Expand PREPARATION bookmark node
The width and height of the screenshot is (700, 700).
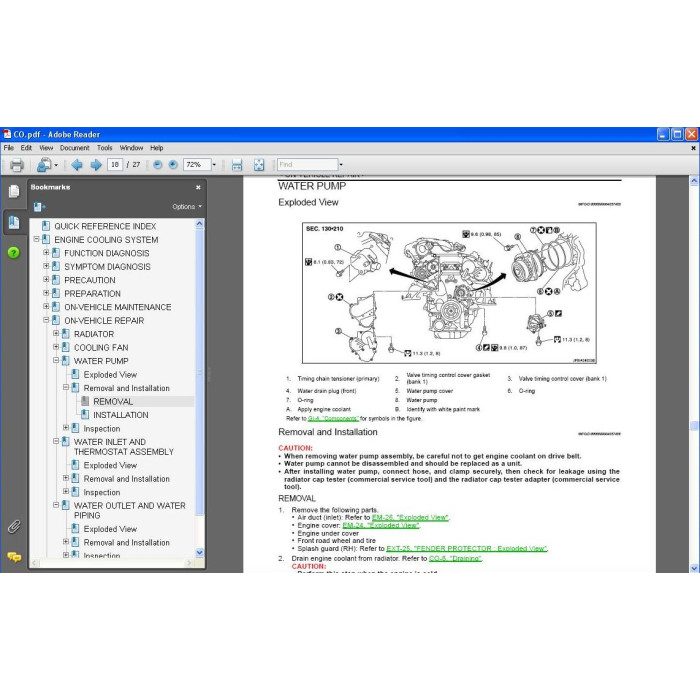46,293
